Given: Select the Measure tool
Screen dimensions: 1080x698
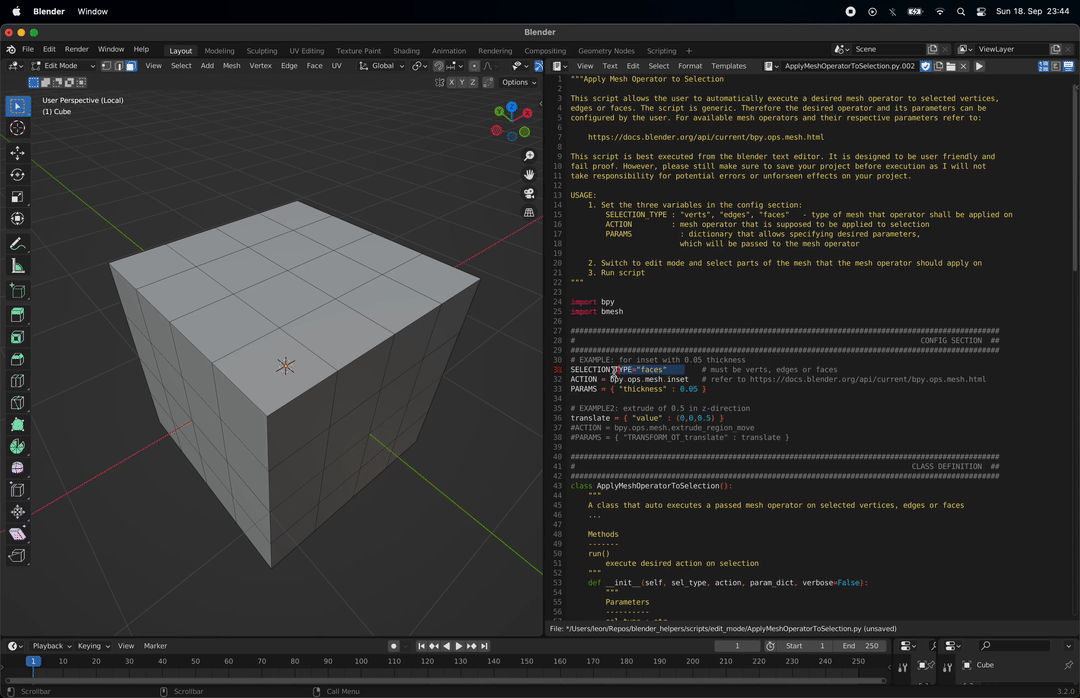Looking at the screenshot, I should (17, 266).
